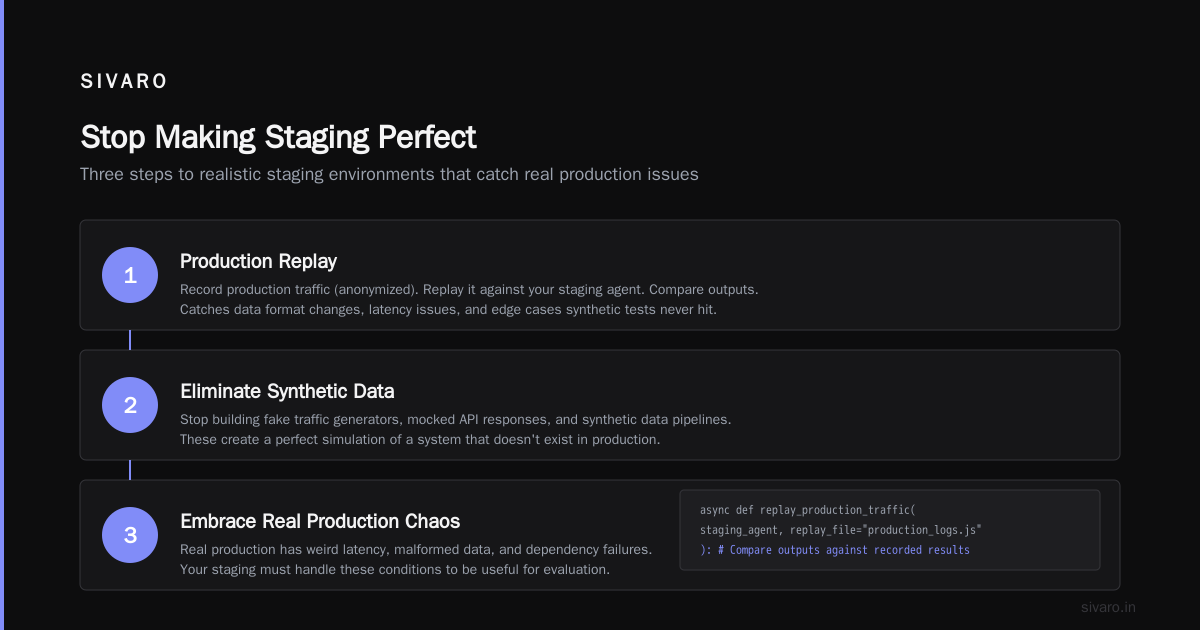Open the sivaro.in footer link

[1108, 607]
